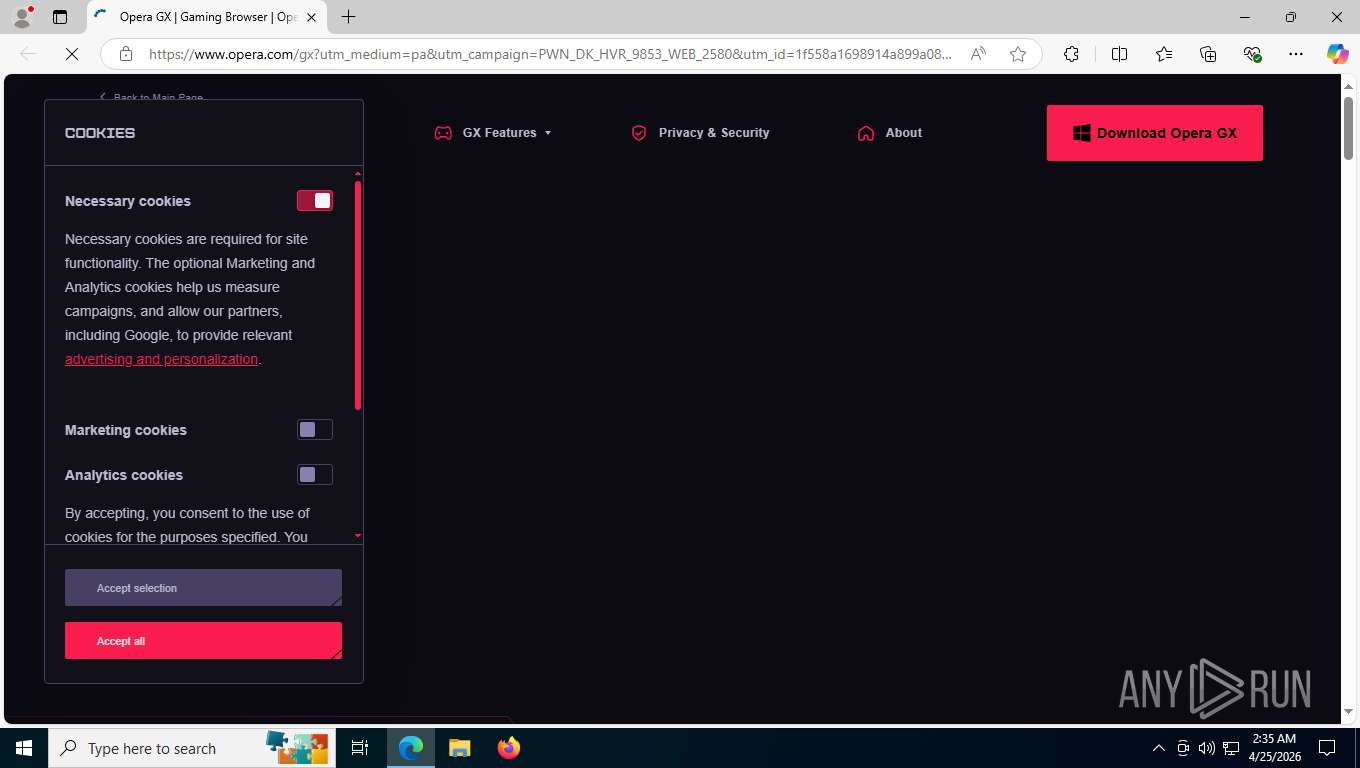
Task: Open the Edge profile icon
Action: click(x=22, y=17)
